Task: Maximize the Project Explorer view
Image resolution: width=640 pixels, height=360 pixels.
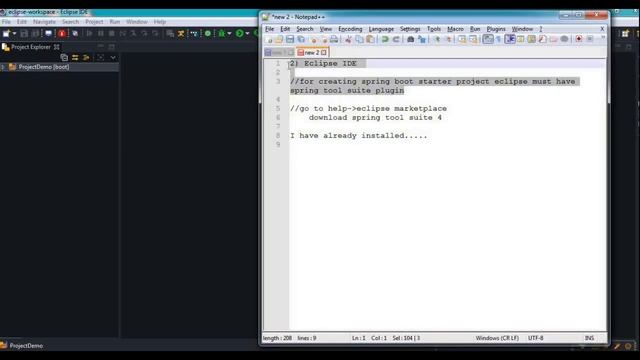Action: [x=111, y=47]
